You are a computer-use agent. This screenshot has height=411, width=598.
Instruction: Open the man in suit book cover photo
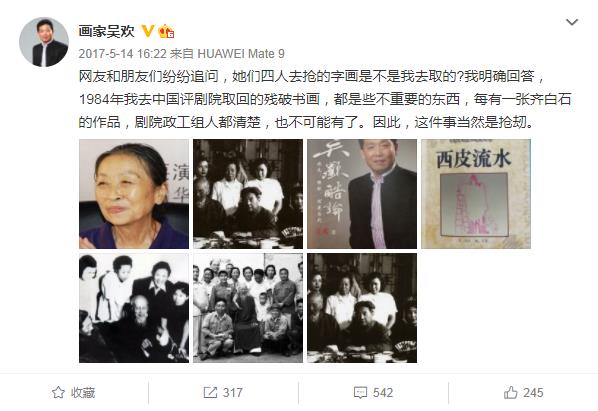(x=362, y=194)
